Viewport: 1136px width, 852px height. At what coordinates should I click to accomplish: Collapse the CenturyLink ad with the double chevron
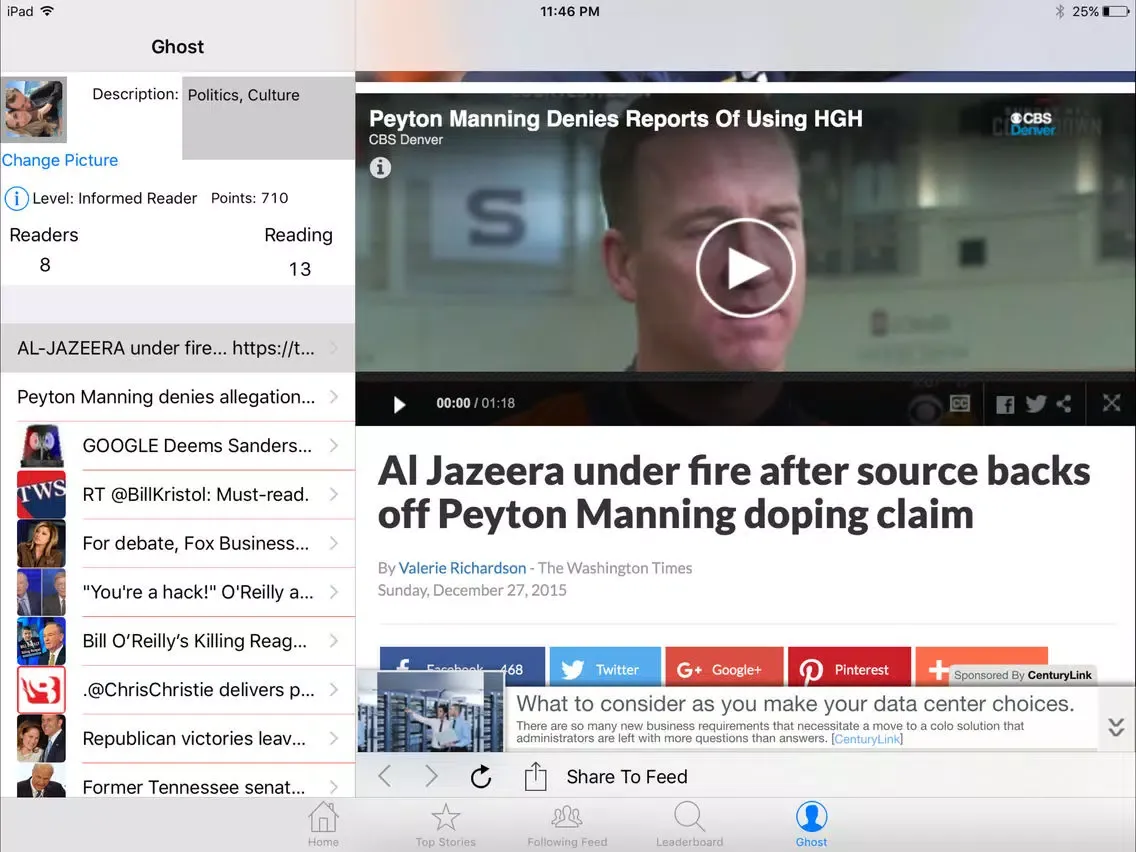(1116, 727)
